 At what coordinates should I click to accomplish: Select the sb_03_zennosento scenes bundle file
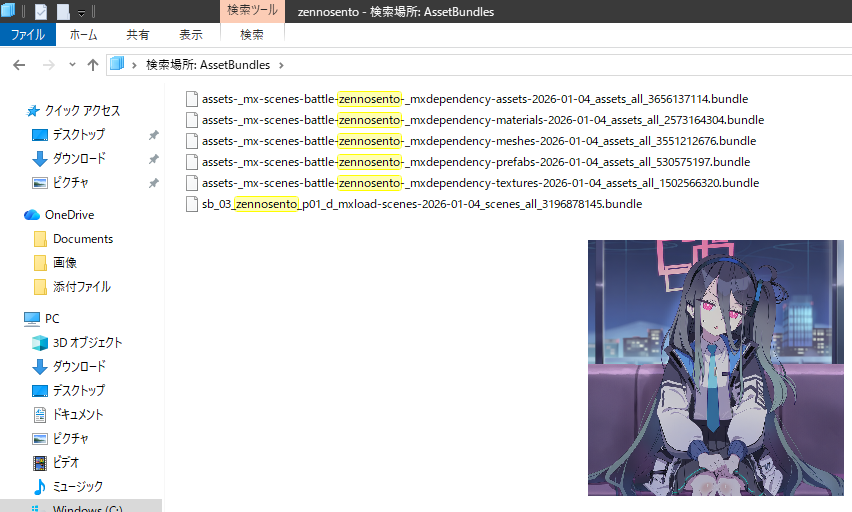click(421, 204)
